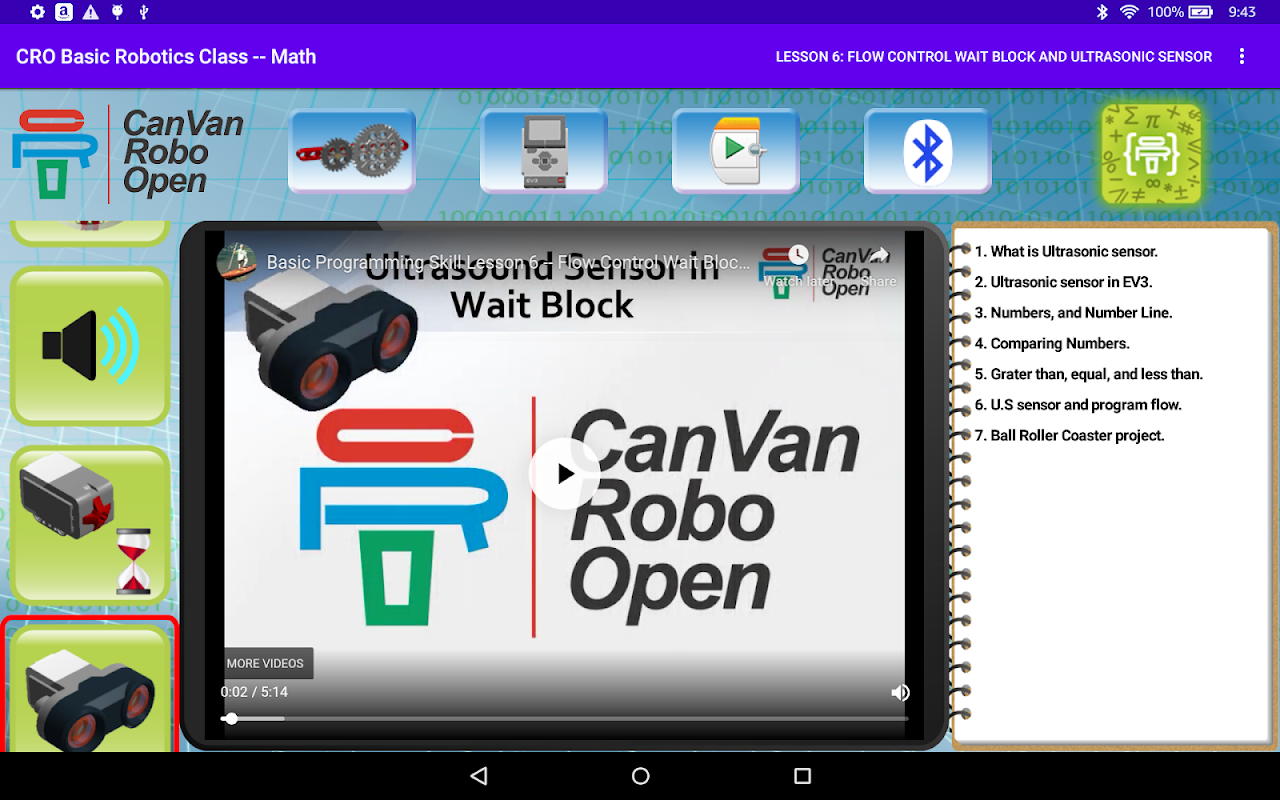Open the programming block category

736,151
